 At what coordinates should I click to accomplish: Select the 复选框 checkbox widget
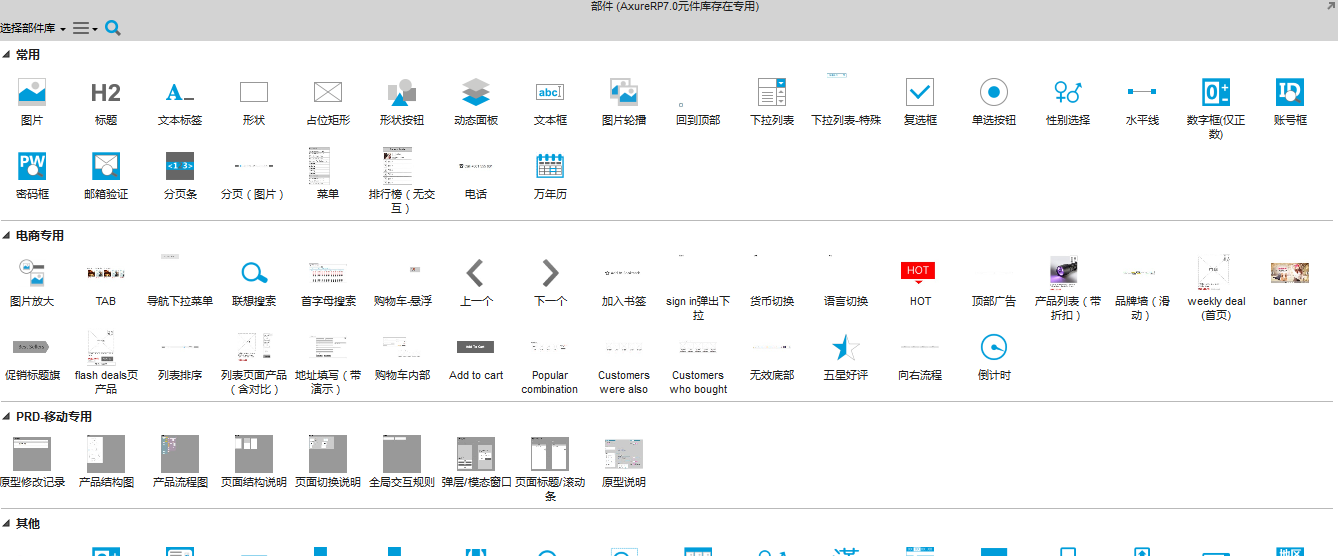[920, 93]
